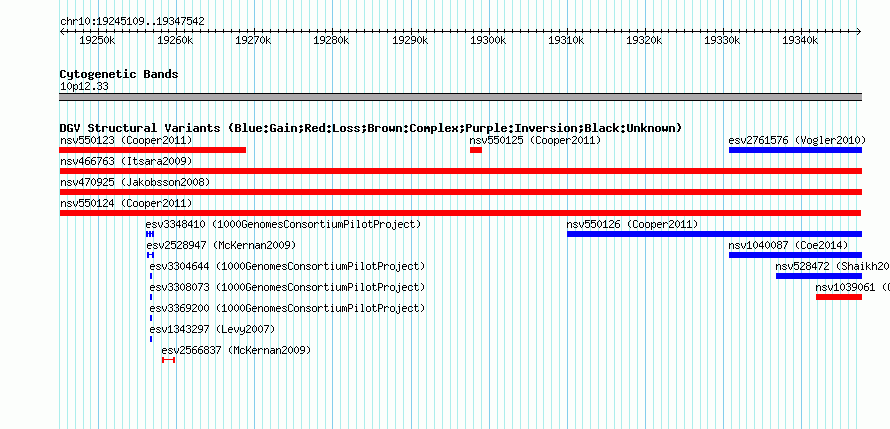Select the blue bar under nsv528472
Viewport: 890px width, 429px height.
tap(819, 276)
